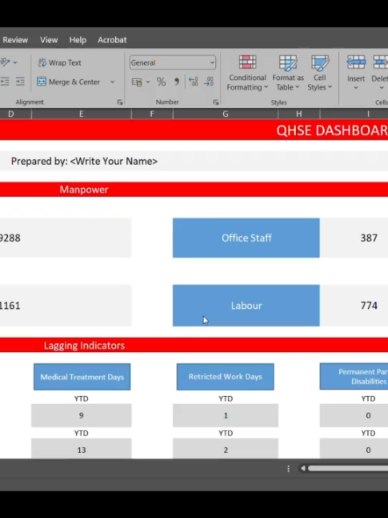Viewport: 388px width, 518px height.
Task: Open the Acrobat tab
Action: (112, 40)
